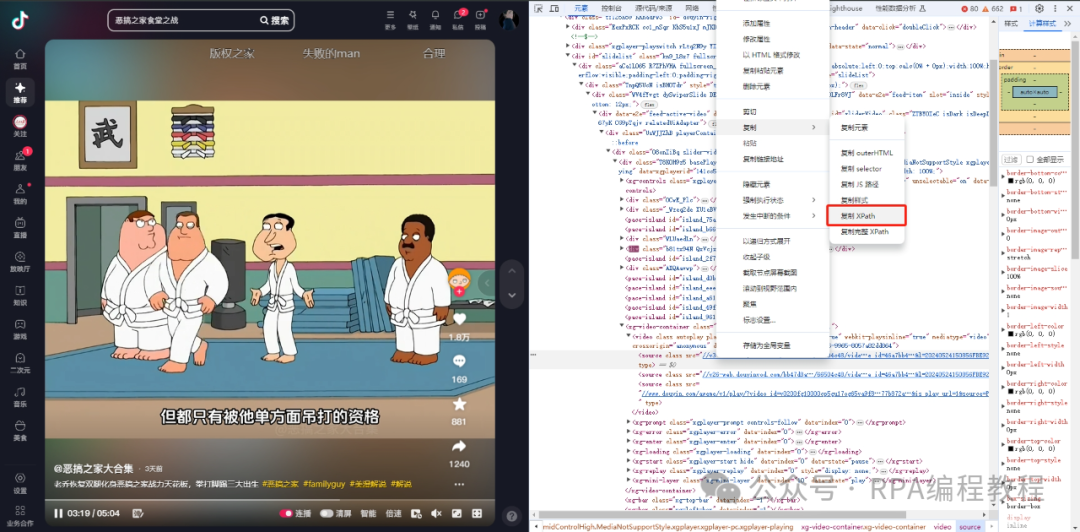1080x532 pixels.
Task: Seek on the video progress bar
Action: (x=270, y=500)
